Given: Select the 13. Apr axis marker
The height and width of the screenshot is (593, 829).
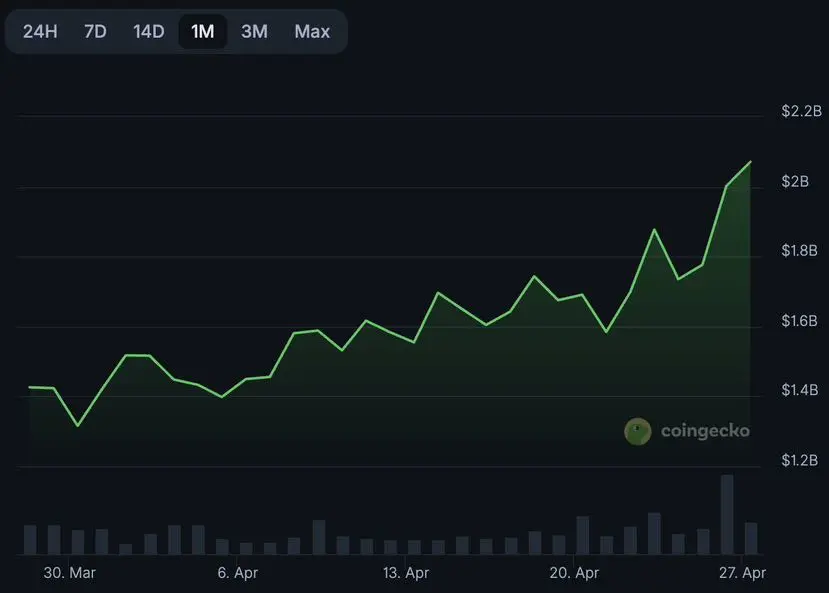Looking at the screenshot, I should click(x=406, y=574).
